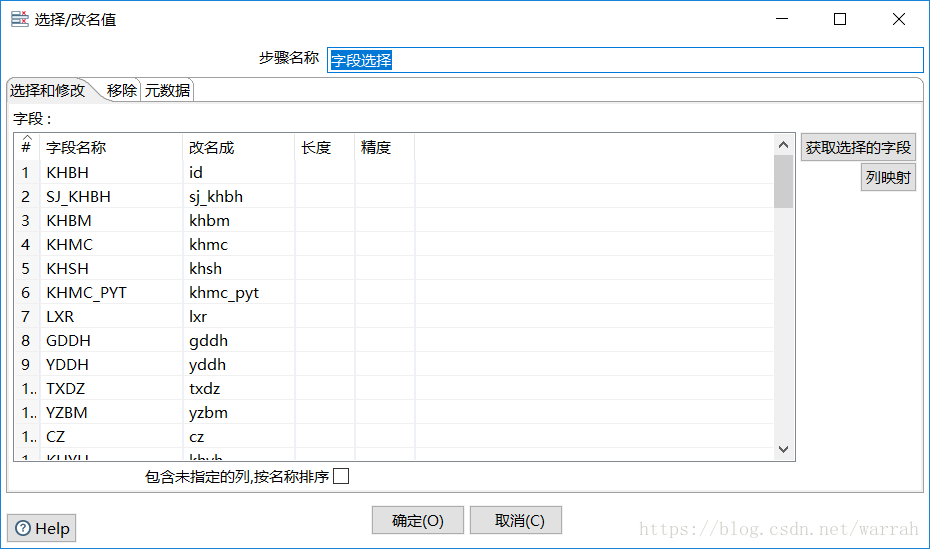Check 包含未指定的列,按名称排序 checkbox
The width and height of the screenshot is (930, 549).
[x=341, y=476]
